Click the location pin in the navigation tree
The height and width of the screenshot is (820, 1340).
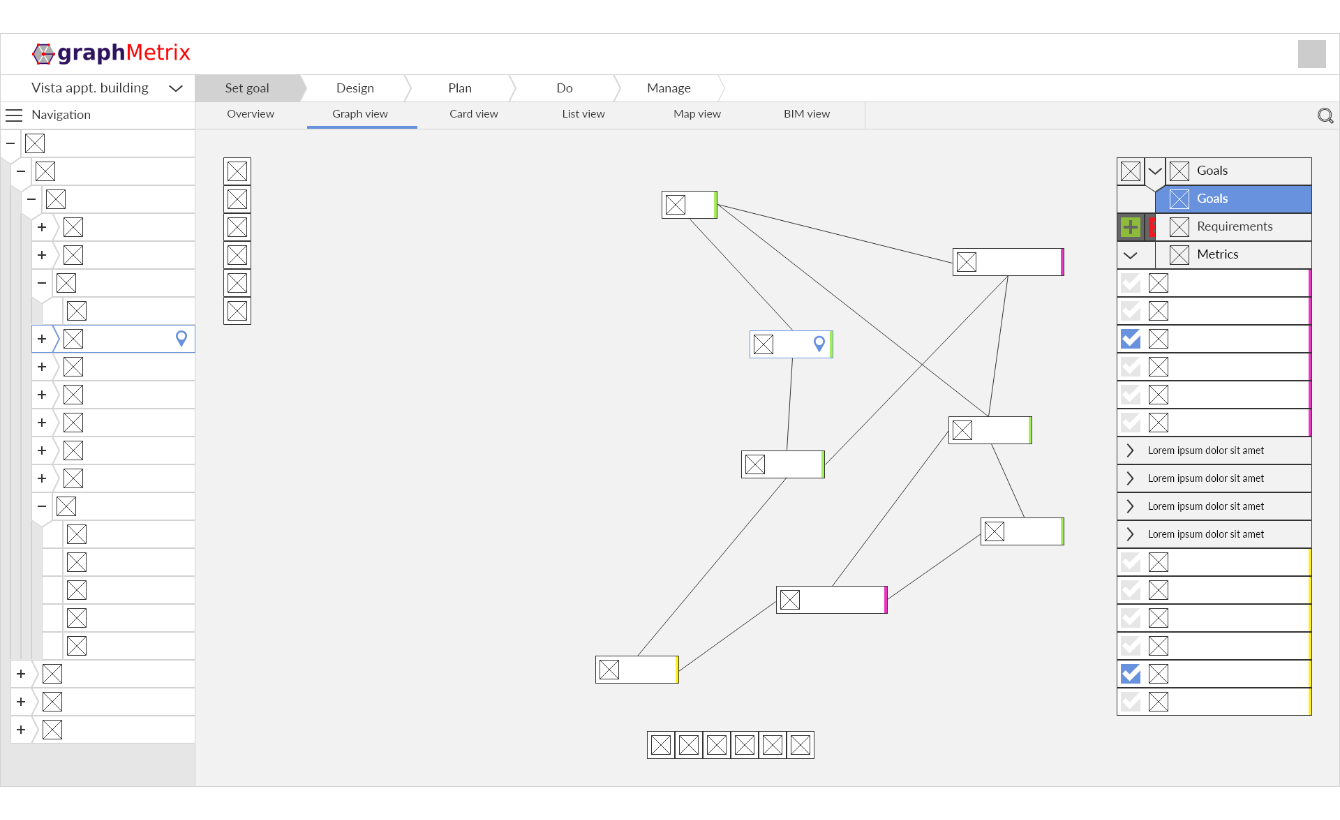[181, 339]
